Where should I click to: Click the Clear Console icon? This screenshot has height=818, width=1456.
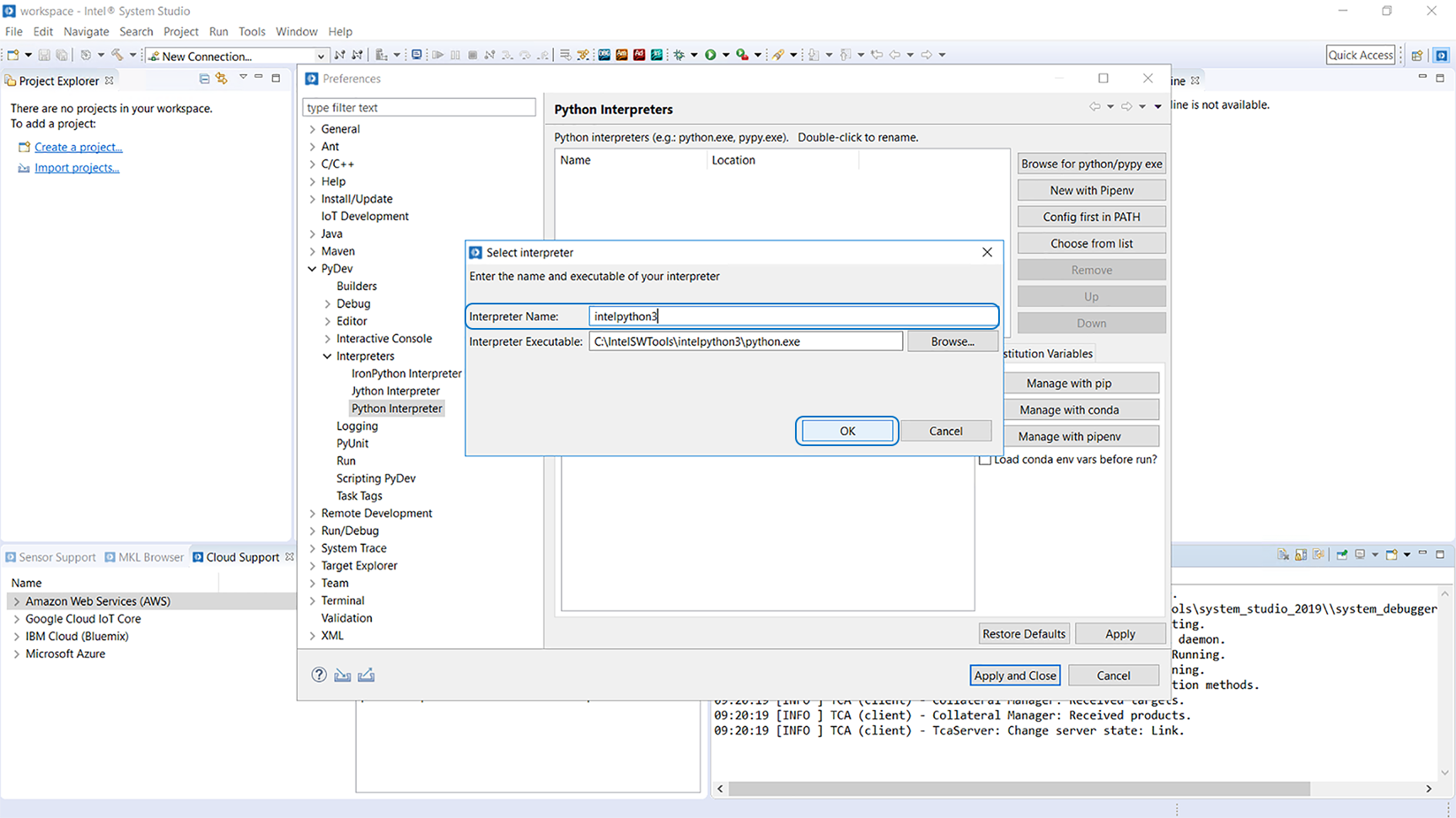tap(1283, 555)
